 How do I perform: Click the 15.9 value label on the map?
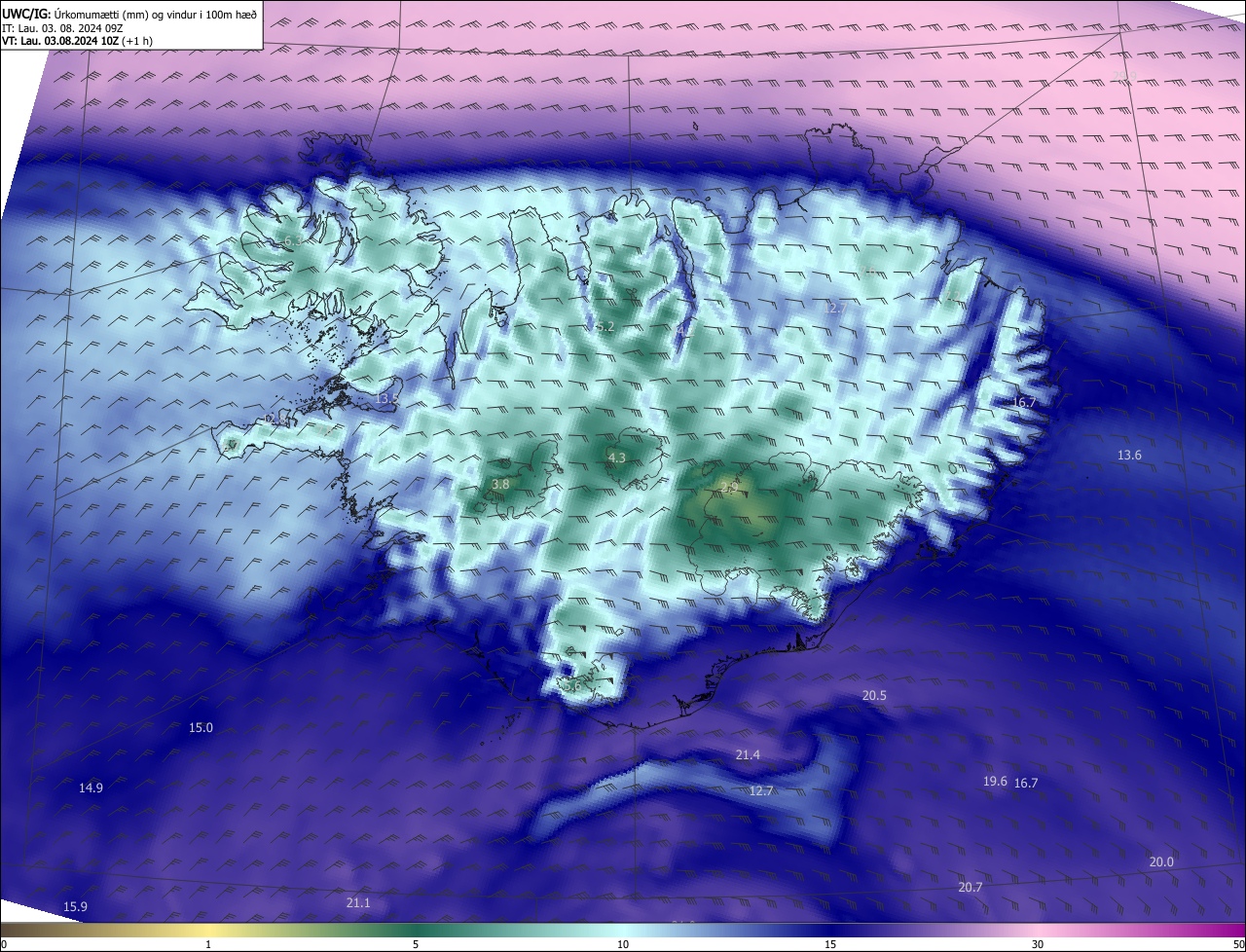pos(75,906)
